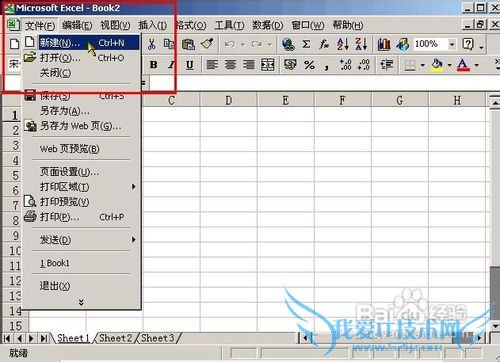The height and width of the screenshot is (362, 500).
Task: Toggle Underline formatting
Action: 190,65
